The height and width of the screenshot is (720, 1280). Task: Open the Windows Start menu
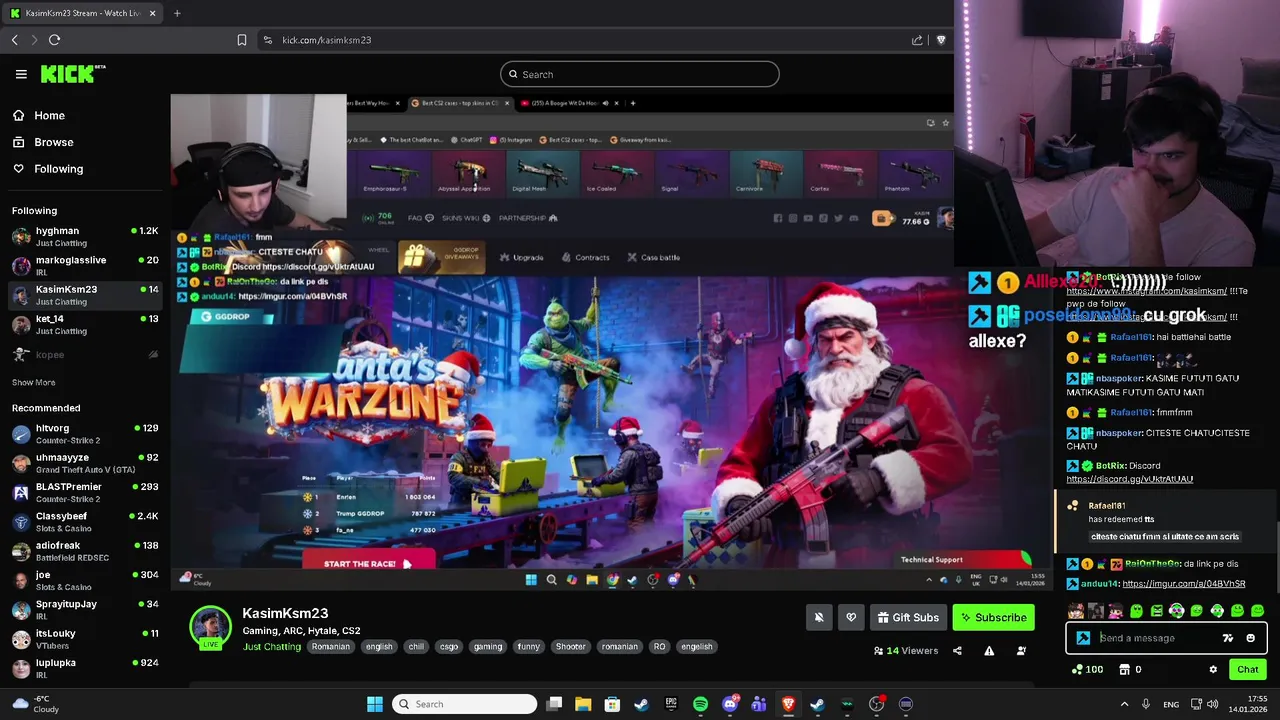(x=375, y=704)
